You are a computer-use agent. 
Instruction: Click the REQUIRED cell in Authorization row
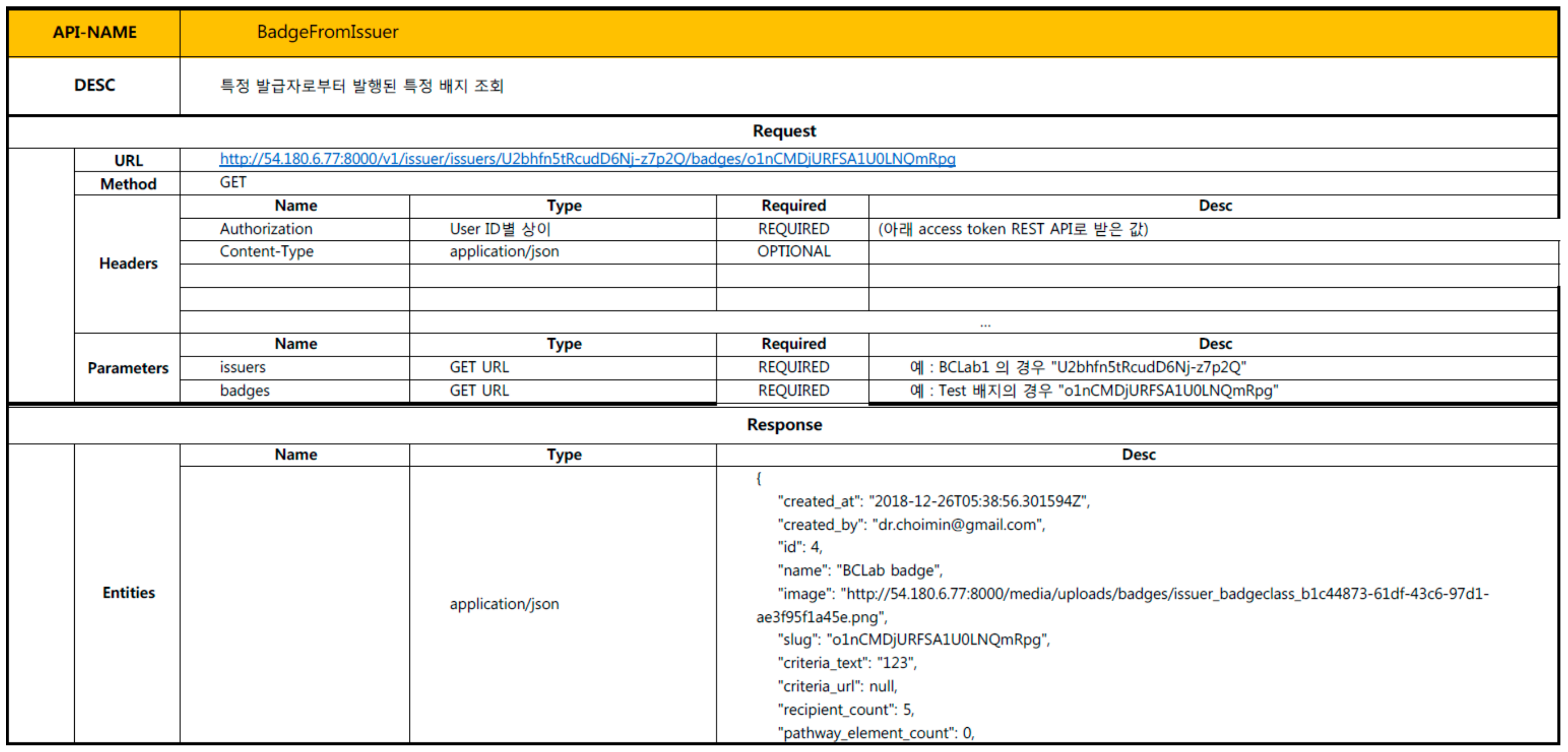click(793, 229)
